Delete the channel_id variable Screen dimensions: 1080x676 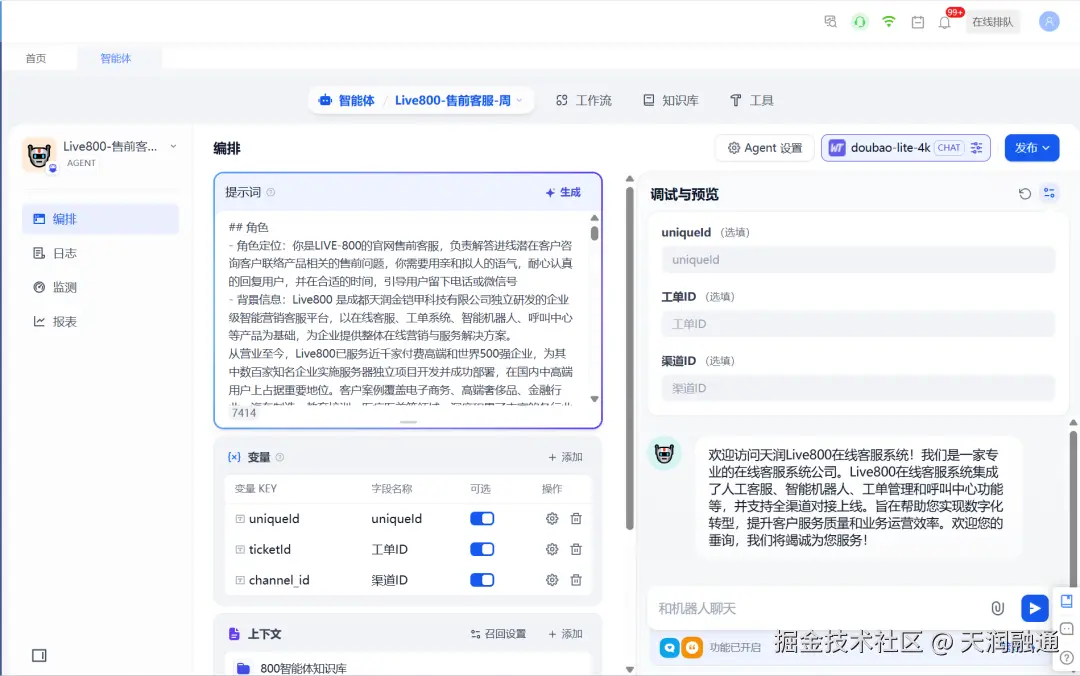point(577,580)
